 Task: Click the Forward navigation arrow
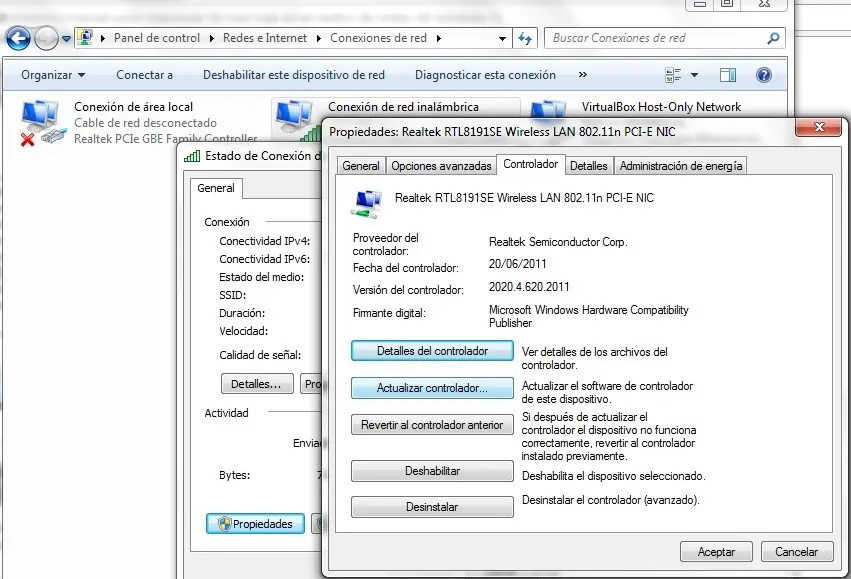click(46, 39)
